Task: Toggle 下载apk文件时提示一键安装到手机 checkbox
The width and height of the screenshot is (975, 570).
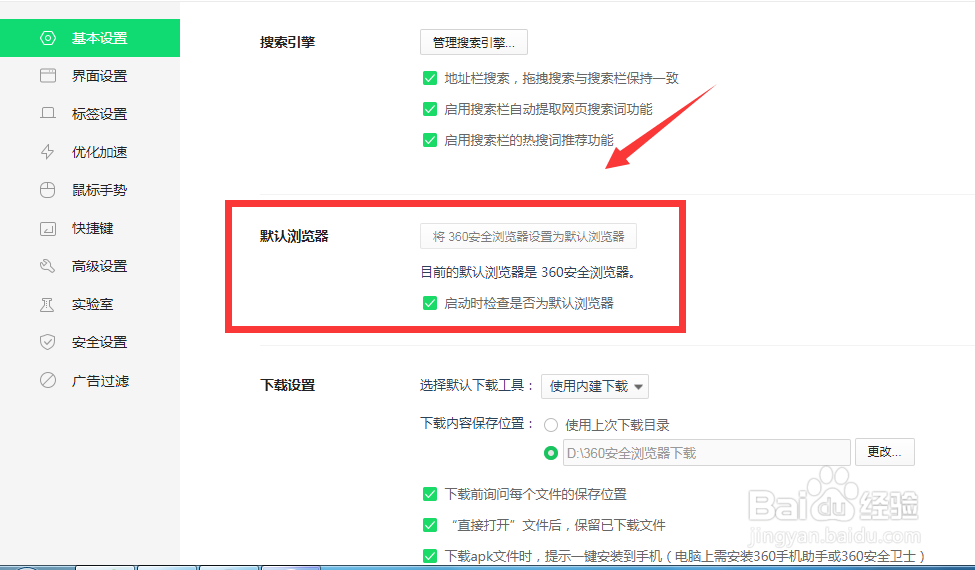Action: pyautogui.click(x=430, y=556)
